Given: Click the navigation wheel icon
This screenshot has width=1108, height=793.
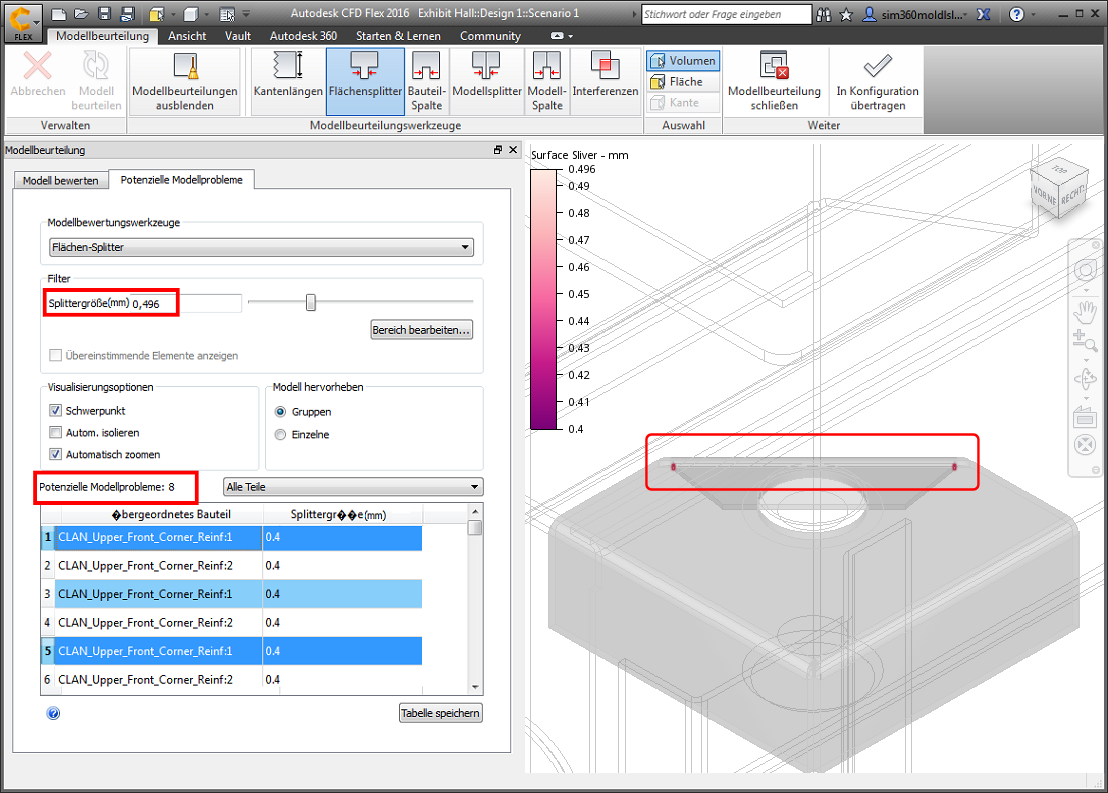Looking at the screenshot, I should point(1085,270).
